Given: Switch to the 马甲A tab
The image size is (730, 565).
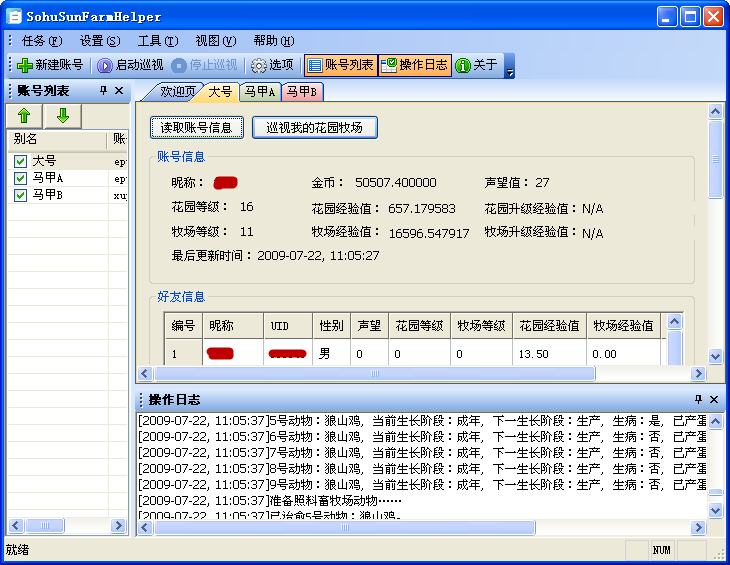Looking at the screenshot, I should click(260, 92).
